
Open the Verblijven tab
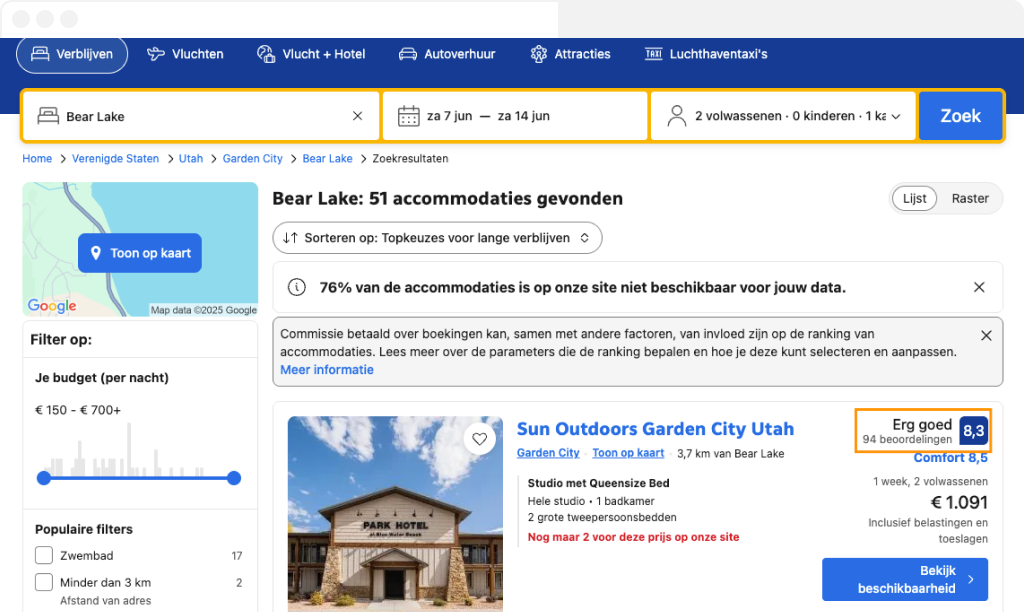coord(72,54)
